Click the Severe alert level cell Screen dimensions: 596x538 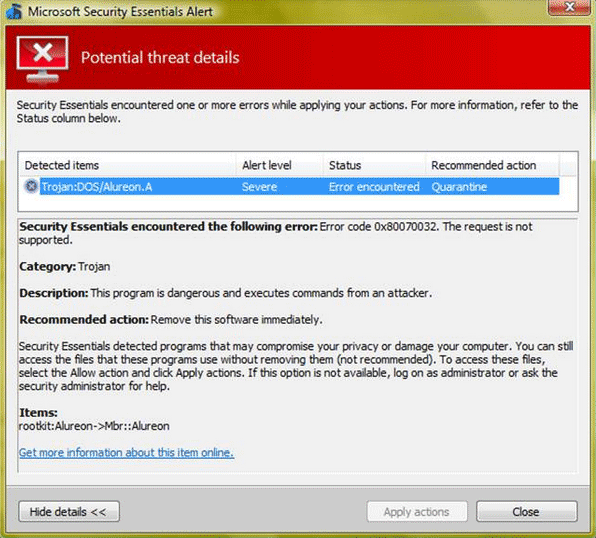(x=260, y=187)
